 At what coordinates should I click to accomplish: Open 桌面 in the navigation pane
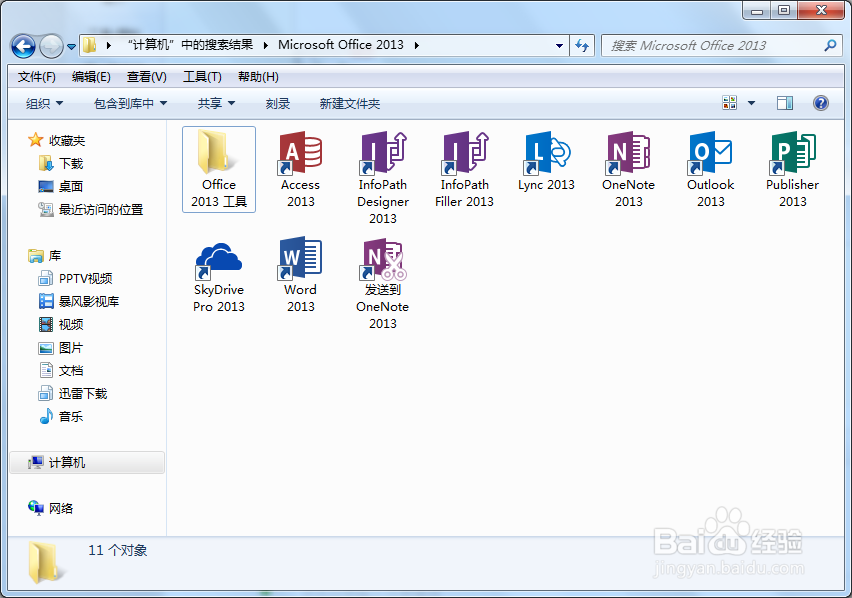(61, 186)
